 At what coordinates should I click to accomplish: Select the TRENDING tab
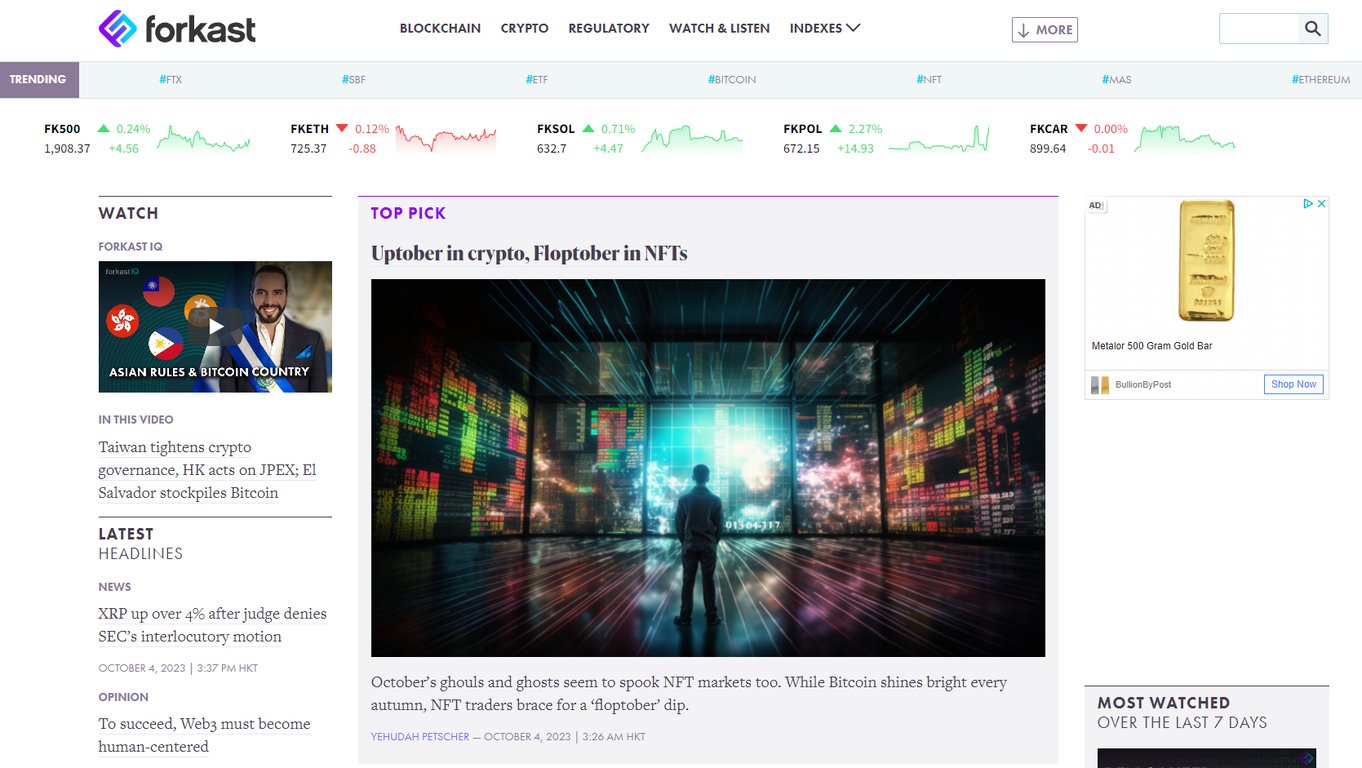(x=38, y=79)
